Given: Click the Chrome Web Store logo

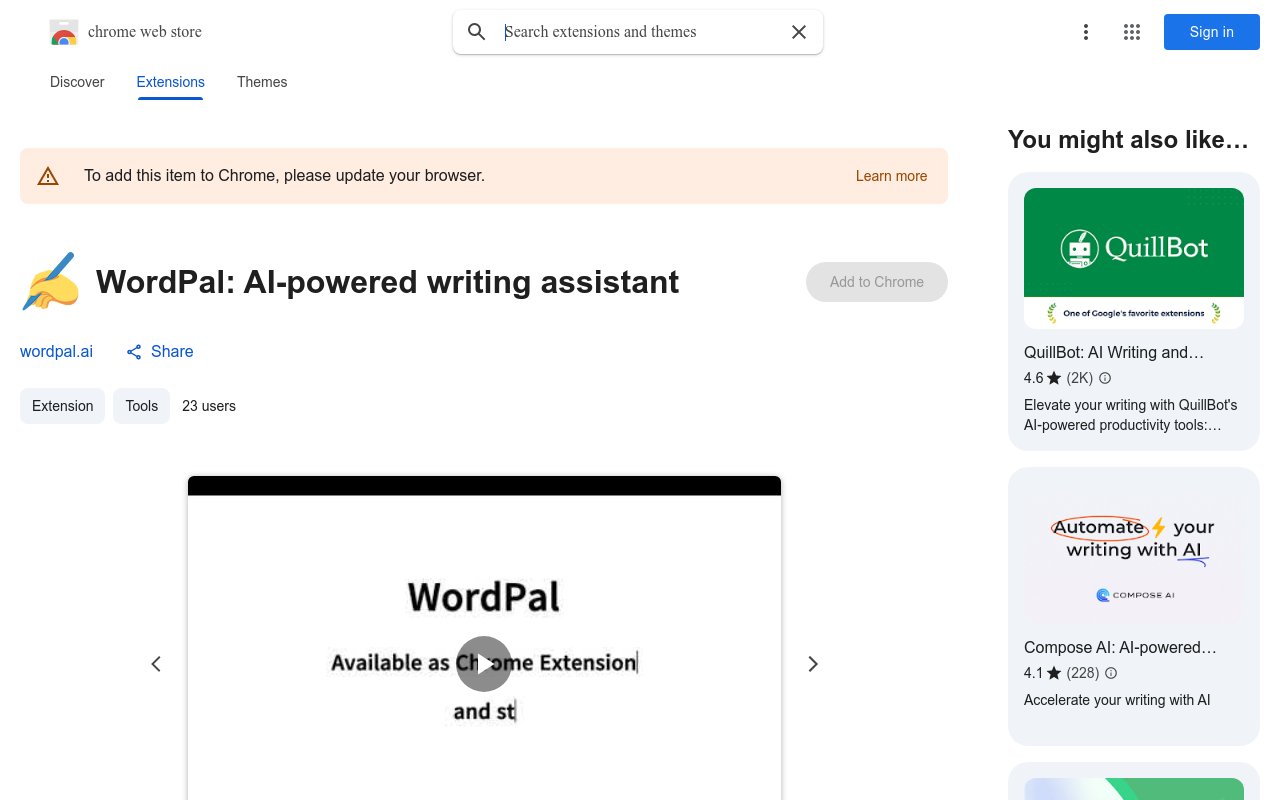Looking at the screenshot, I should click(x=64, y=32).
